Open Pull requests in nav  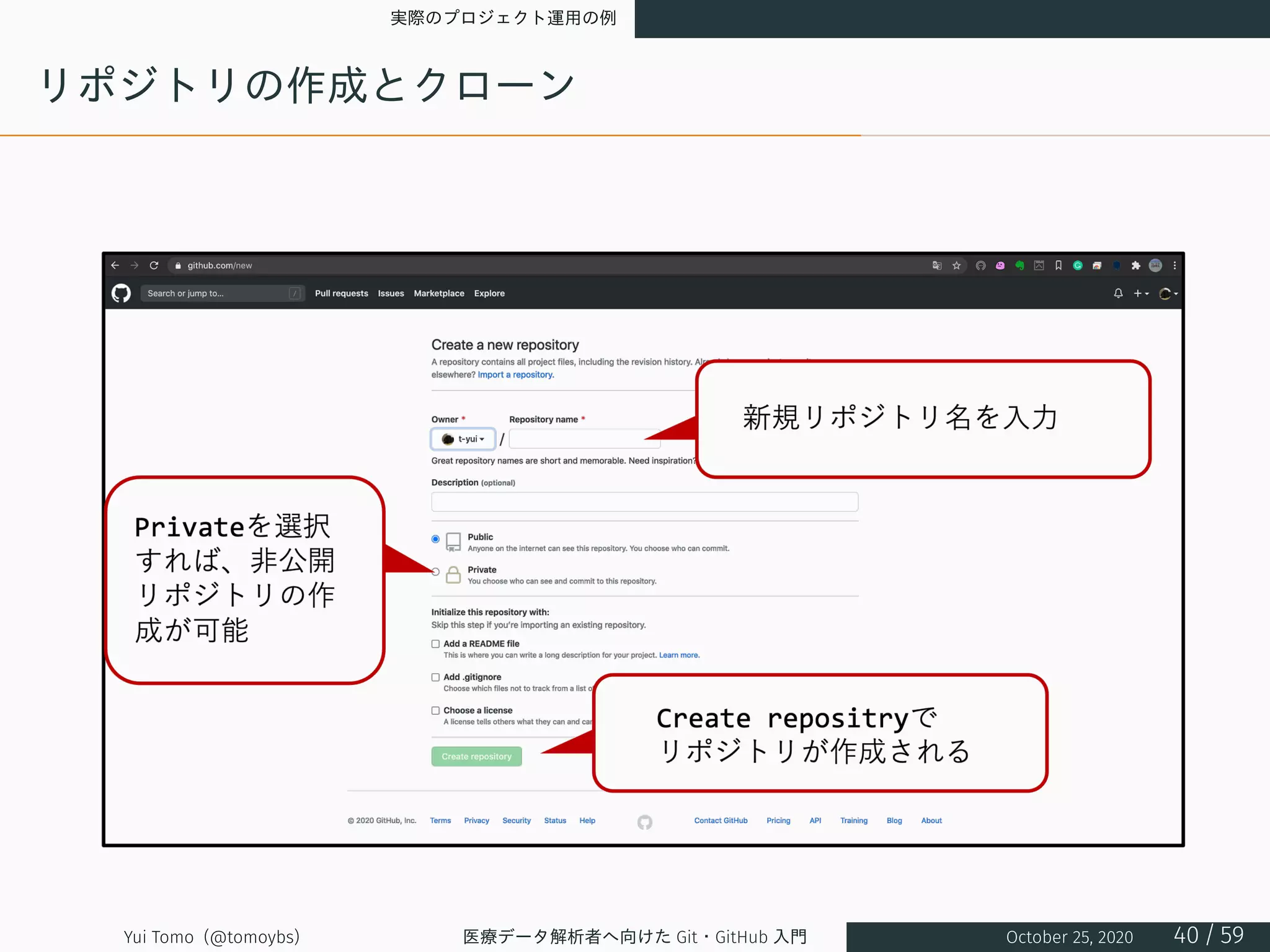pyautogui.click(x=341, y=293)
